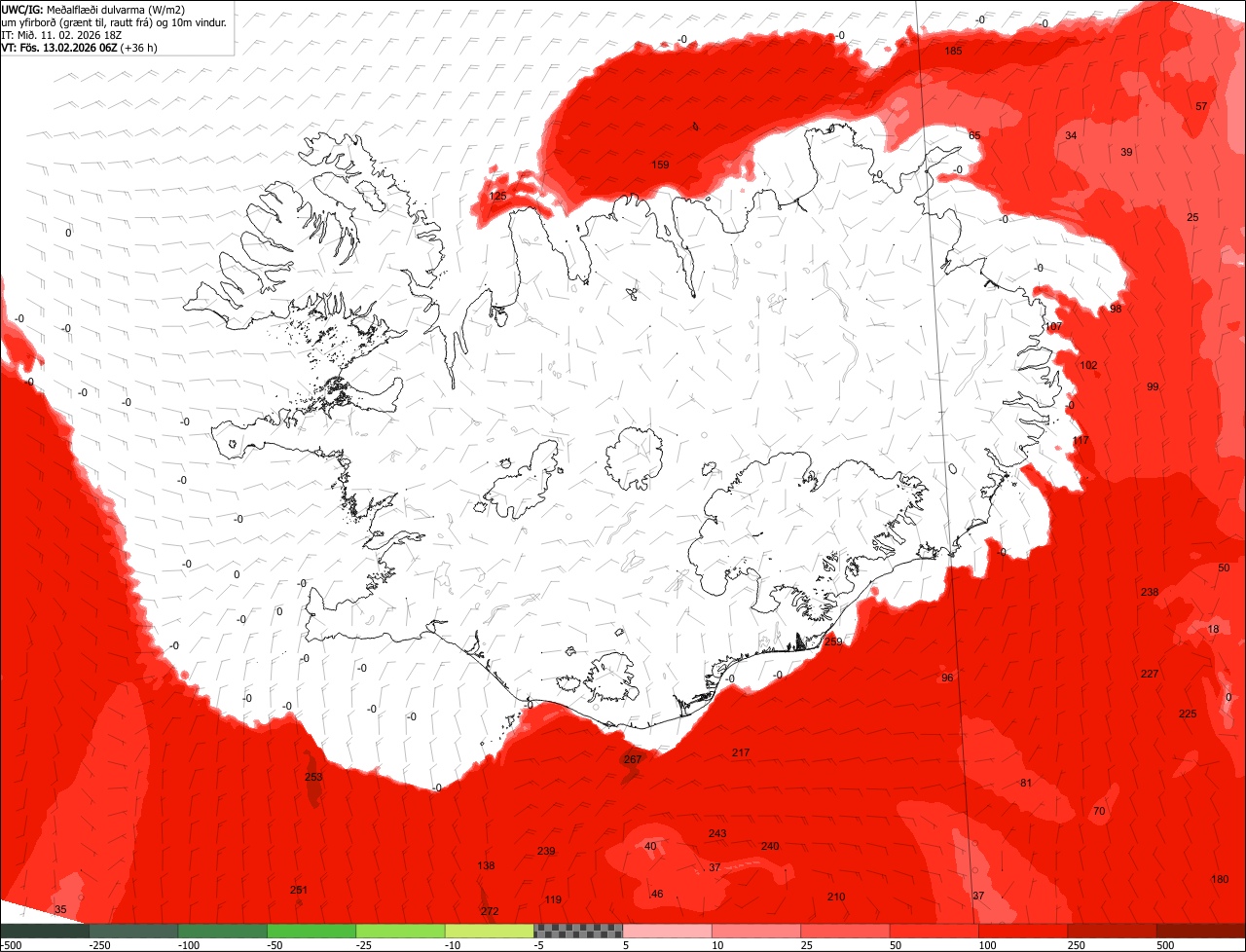Pick the darkest green legend swatch between -500 and -250
The width and height of the screenshot is (1246, 952).
tap(45, 931)
